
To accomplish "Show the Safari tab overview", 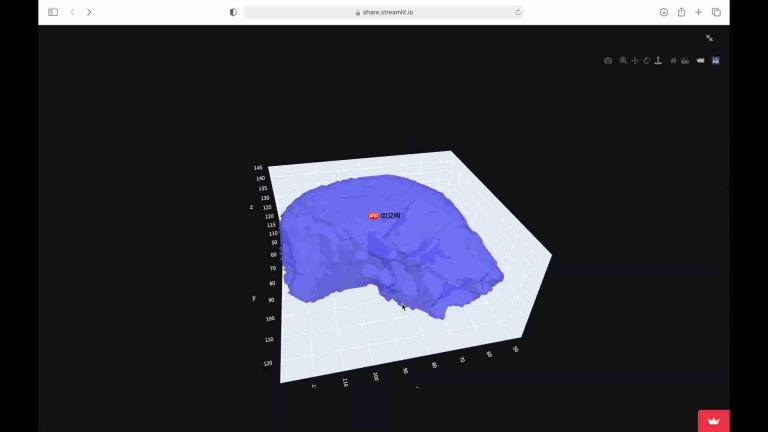I will coord(716,12).
